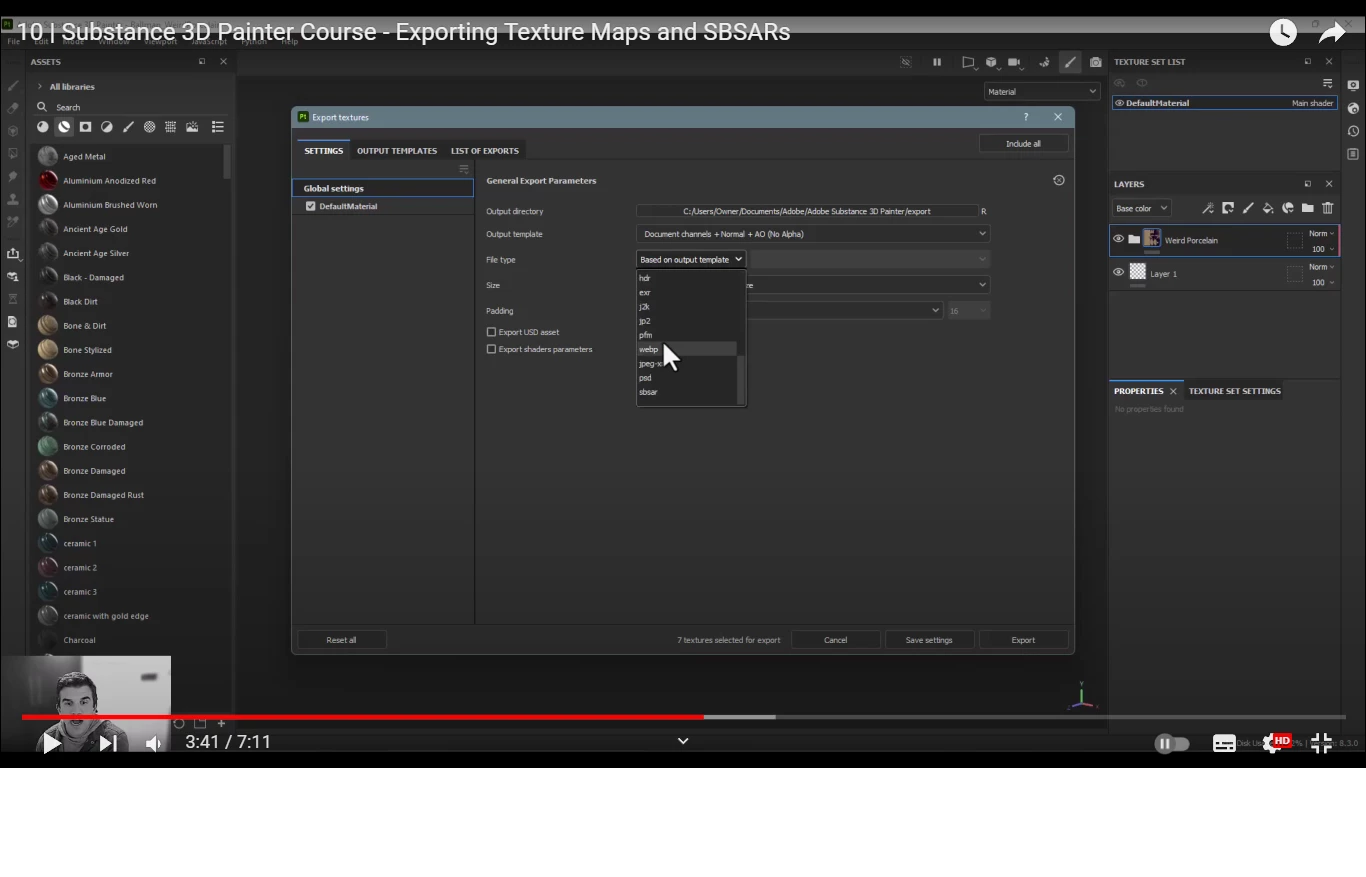The height and width of the screenshot is (877, 1366).
Task: Enable Export USD asset checkbox
Action: [x=491, y=332]
